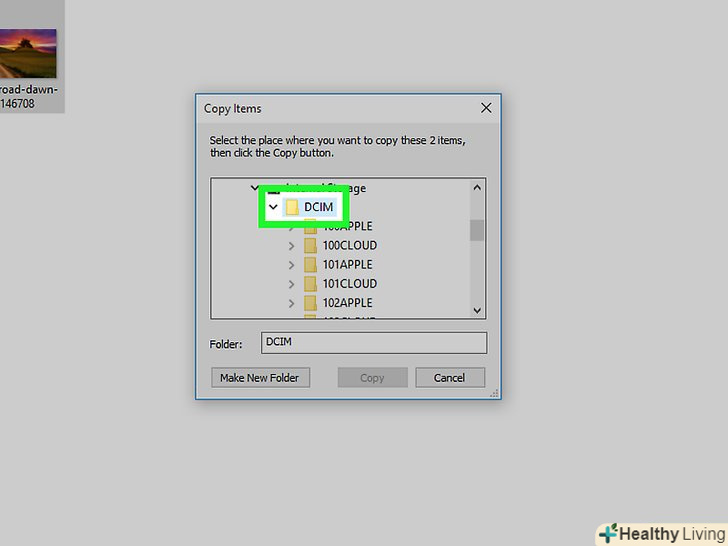Screen dimensions: 728x546
Task: Click the 101CLOUD folder icon
Action: 310,284
